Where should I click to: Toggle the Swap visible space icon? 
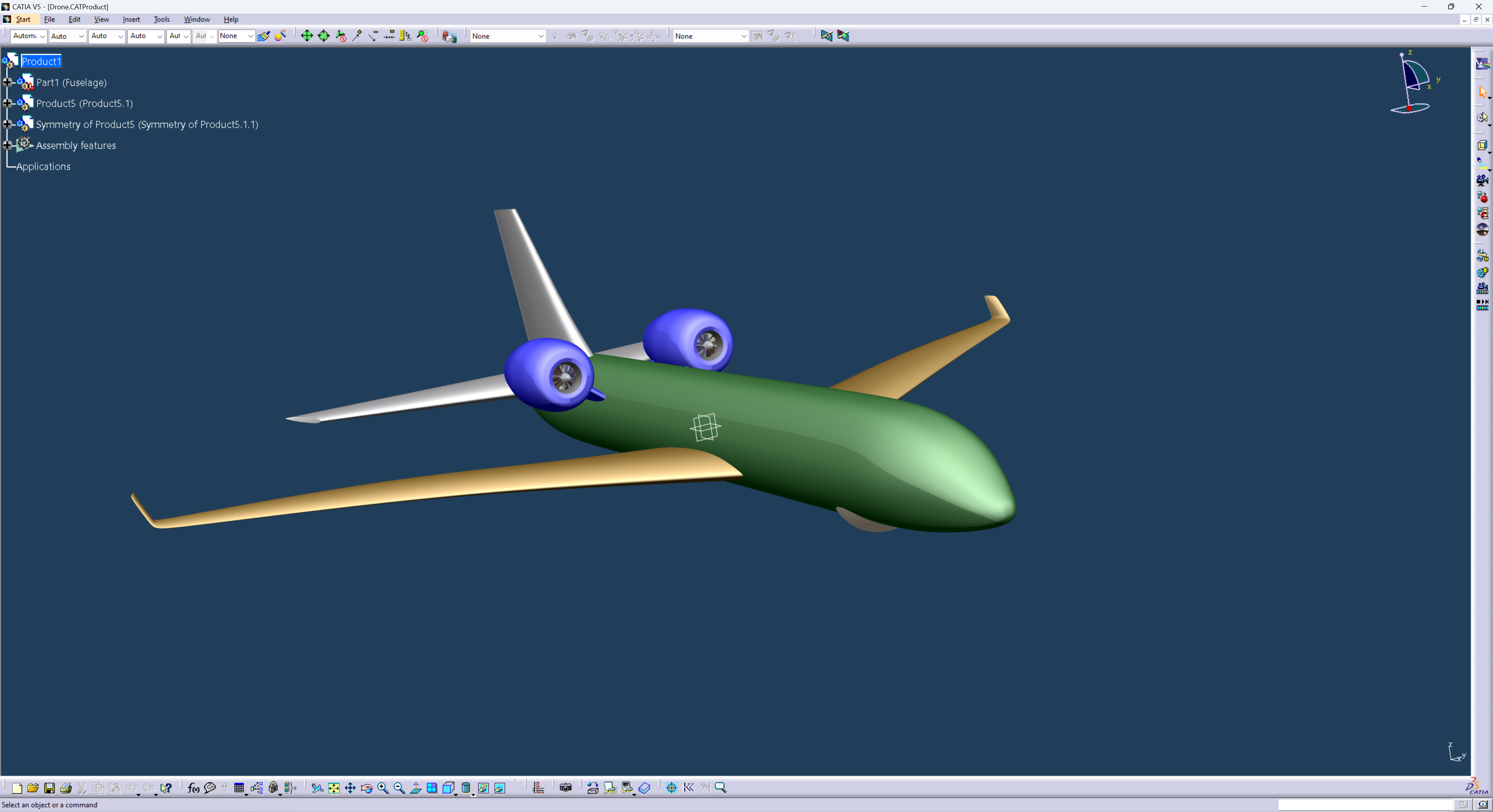coord(500,788)
